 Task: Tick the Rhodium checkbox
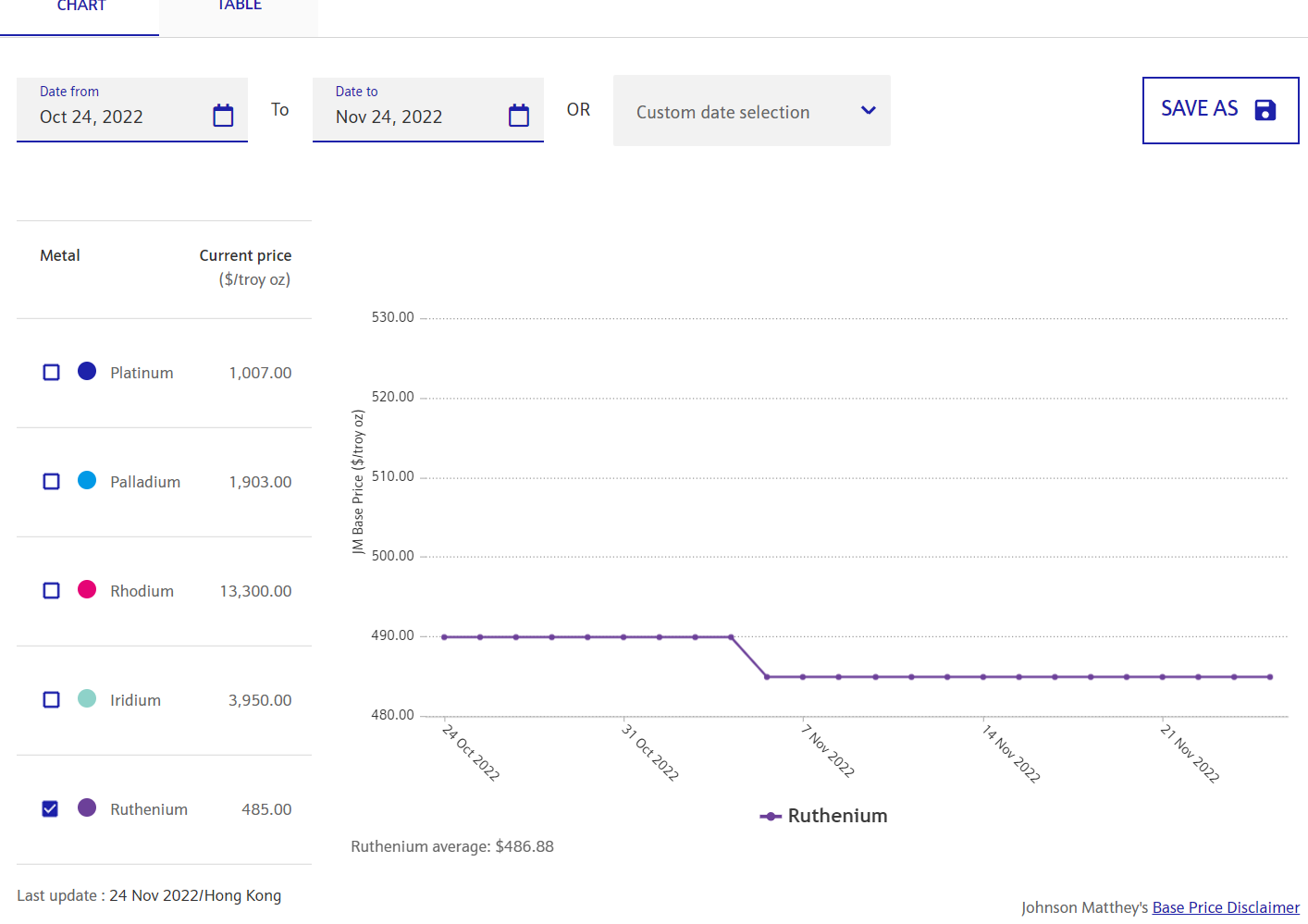click(x=52, y=590)
